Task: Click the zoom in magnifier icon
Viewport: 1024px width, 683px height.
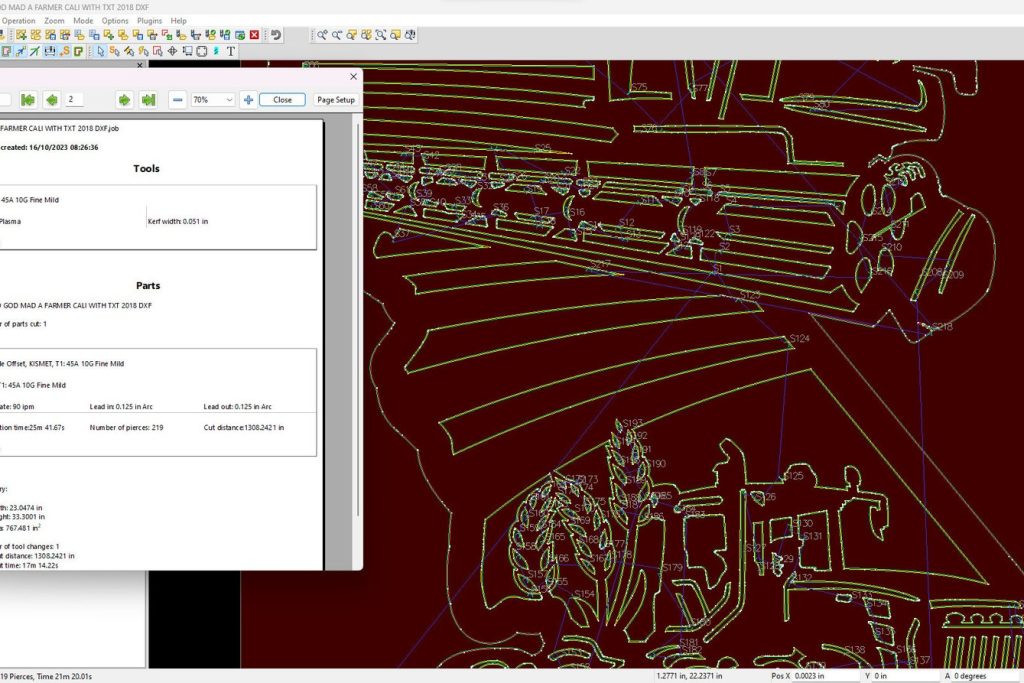Action: point(322,35)
